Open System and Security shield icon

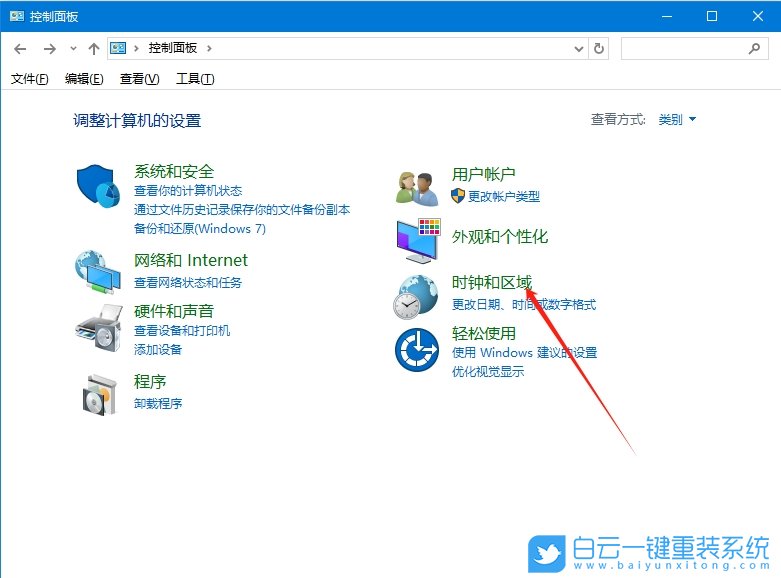pos(98,186)
